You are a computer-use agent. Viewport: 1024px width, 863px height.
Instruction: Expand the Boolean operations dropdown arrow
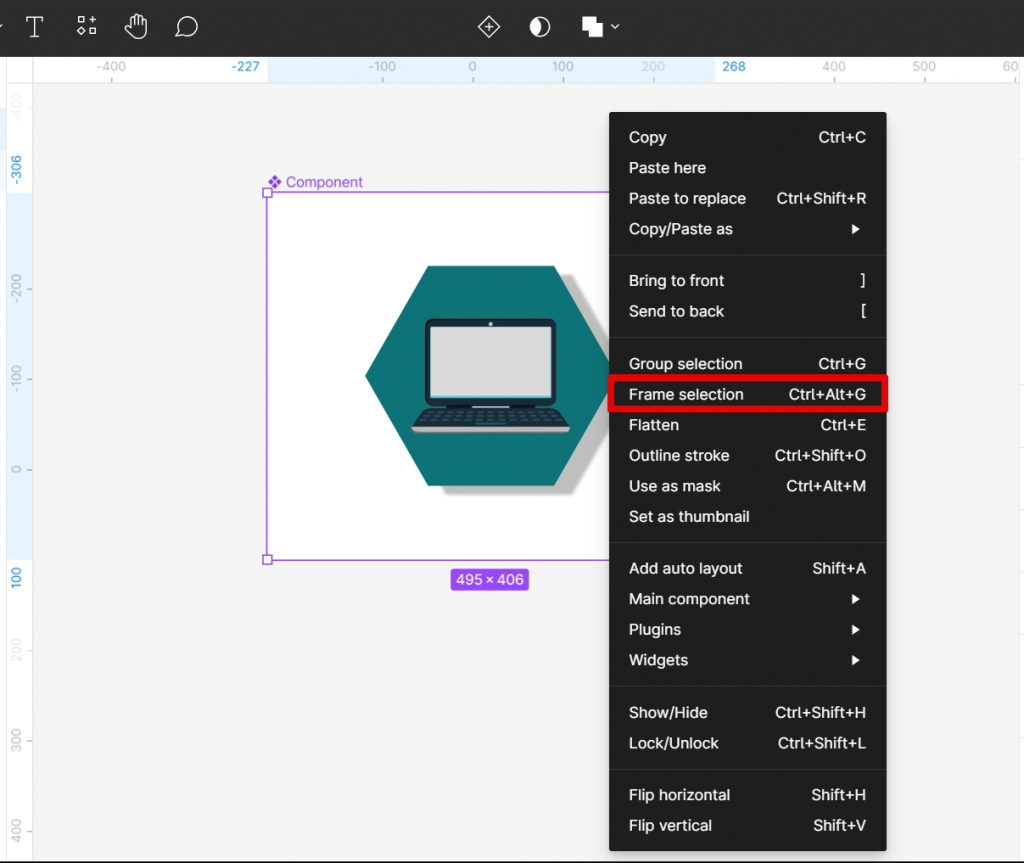615,27
